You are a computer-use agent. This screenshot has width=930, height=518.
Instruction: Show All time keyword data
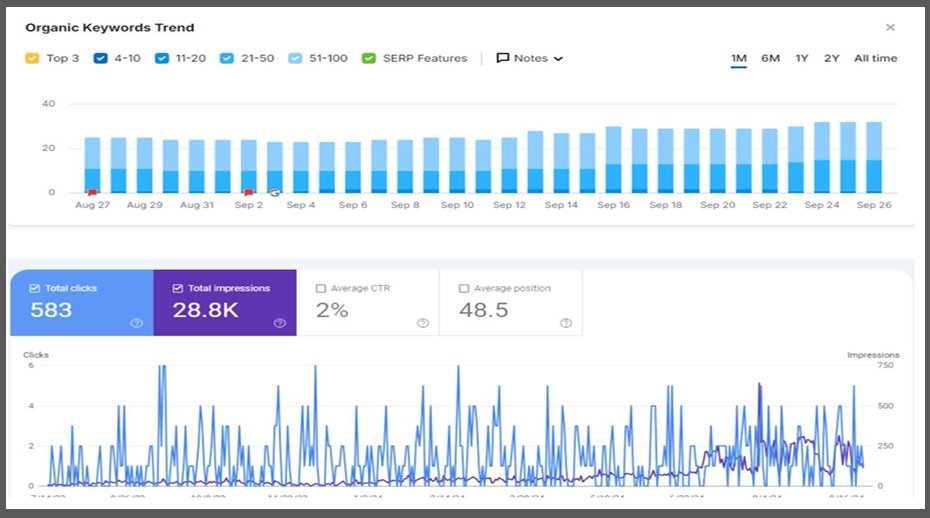(x=875, y=58)
